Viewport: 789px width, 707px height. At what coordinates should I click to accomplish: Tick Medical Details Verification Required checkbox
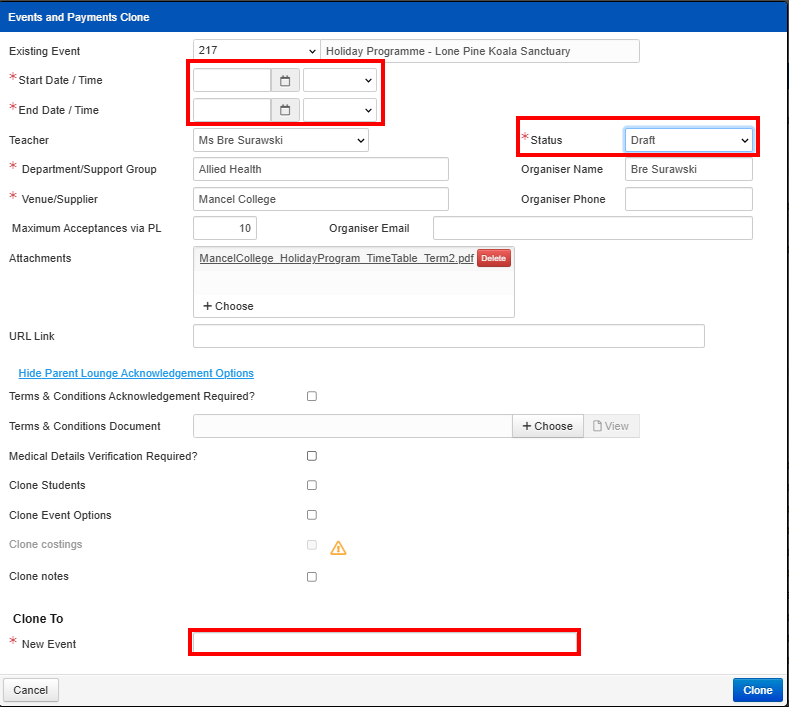tap(312, 456)
